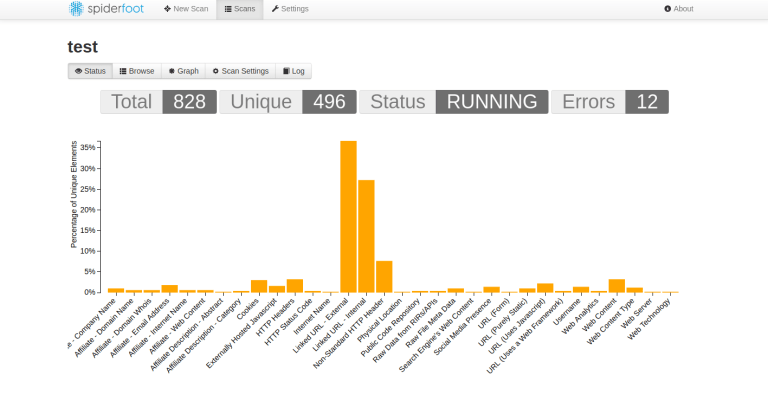Click the Percentage of Unique Elements label
Viewport: 768px width, 395px height.
(x=74, y=195)
